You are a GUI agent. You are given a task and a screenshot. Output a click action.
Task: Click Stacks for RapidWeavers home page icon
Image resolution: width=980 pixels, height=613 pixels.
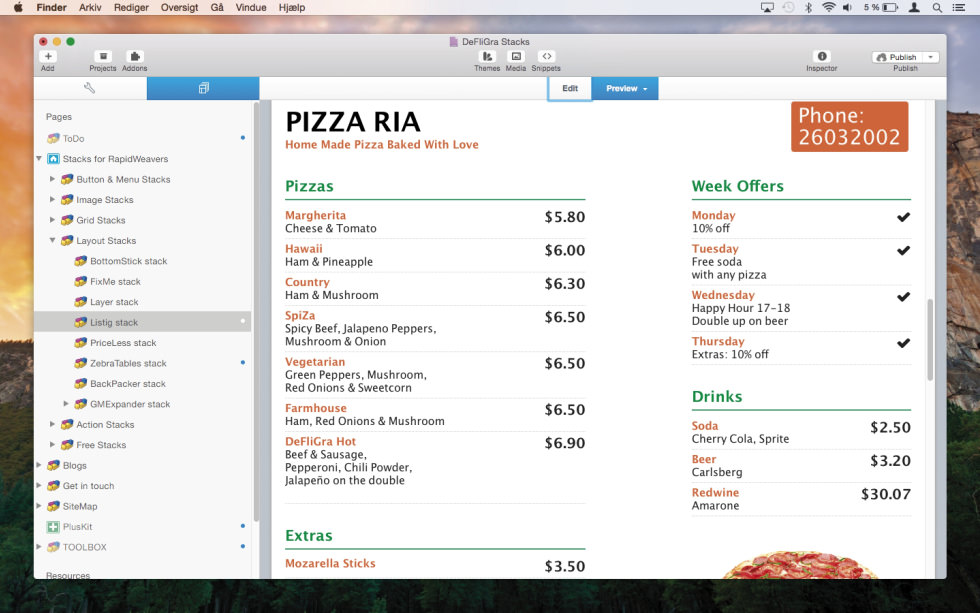54,159
